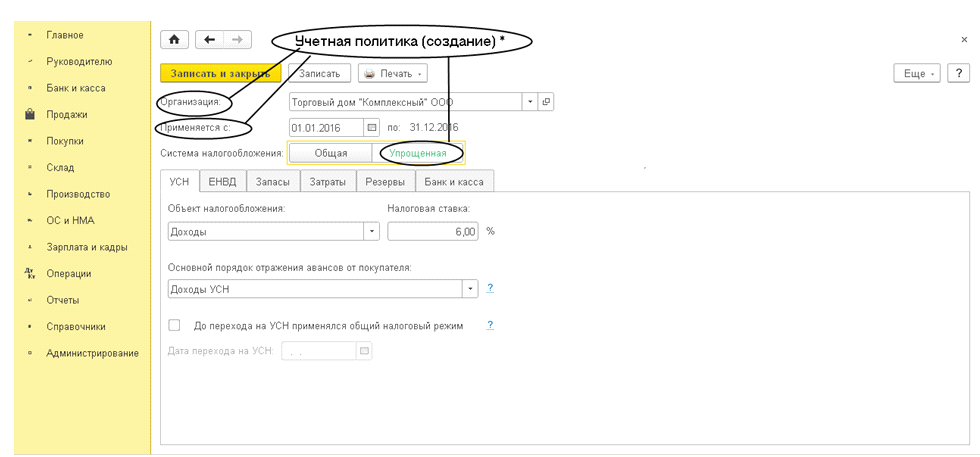Image resolution: width=980 pixels, height=457 pixels.
Task: Toggle 'До перехода на УСН' checkbox
Action: click(x=175, y=325)
